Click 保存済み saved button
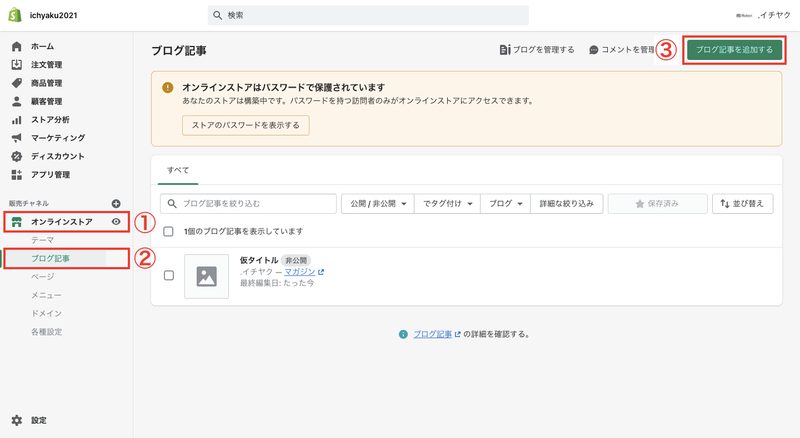Screen dimensions: 800x438 [657, 204]
